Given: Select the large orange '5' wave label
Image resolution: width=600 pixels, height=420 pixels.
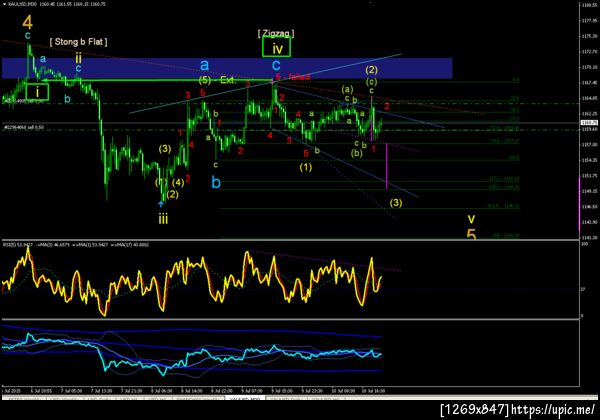Looking at the screenshot, I should [x=471, y=234].
